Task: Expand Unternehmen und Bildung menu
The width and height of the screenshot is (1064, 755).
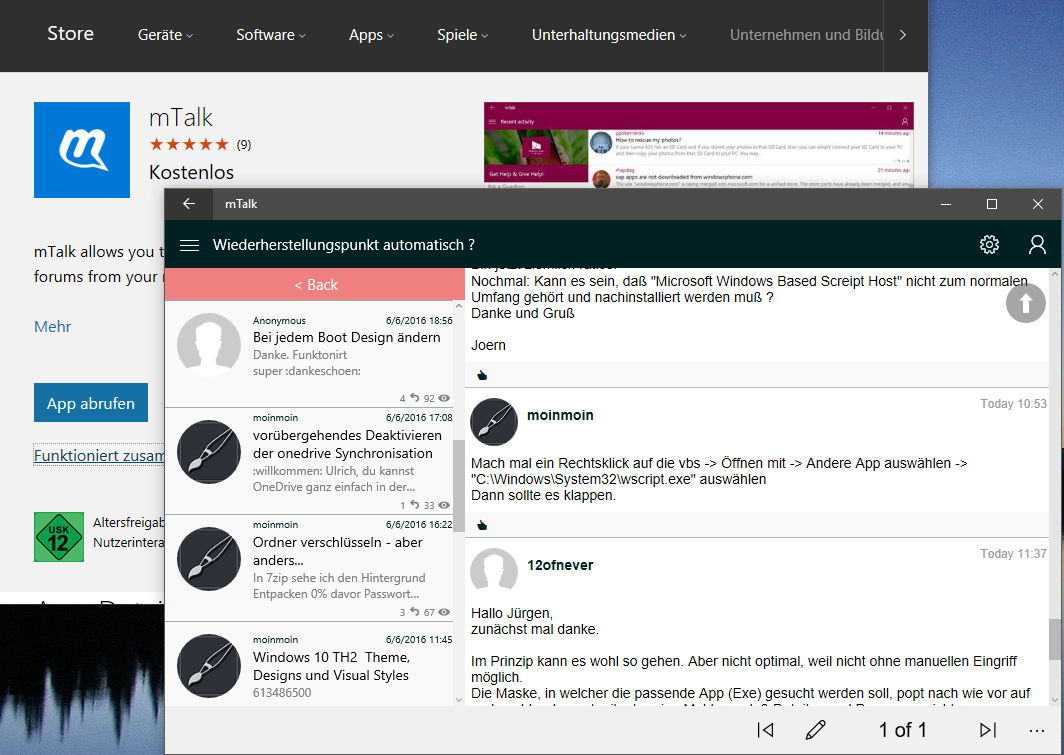Action: 806,35
